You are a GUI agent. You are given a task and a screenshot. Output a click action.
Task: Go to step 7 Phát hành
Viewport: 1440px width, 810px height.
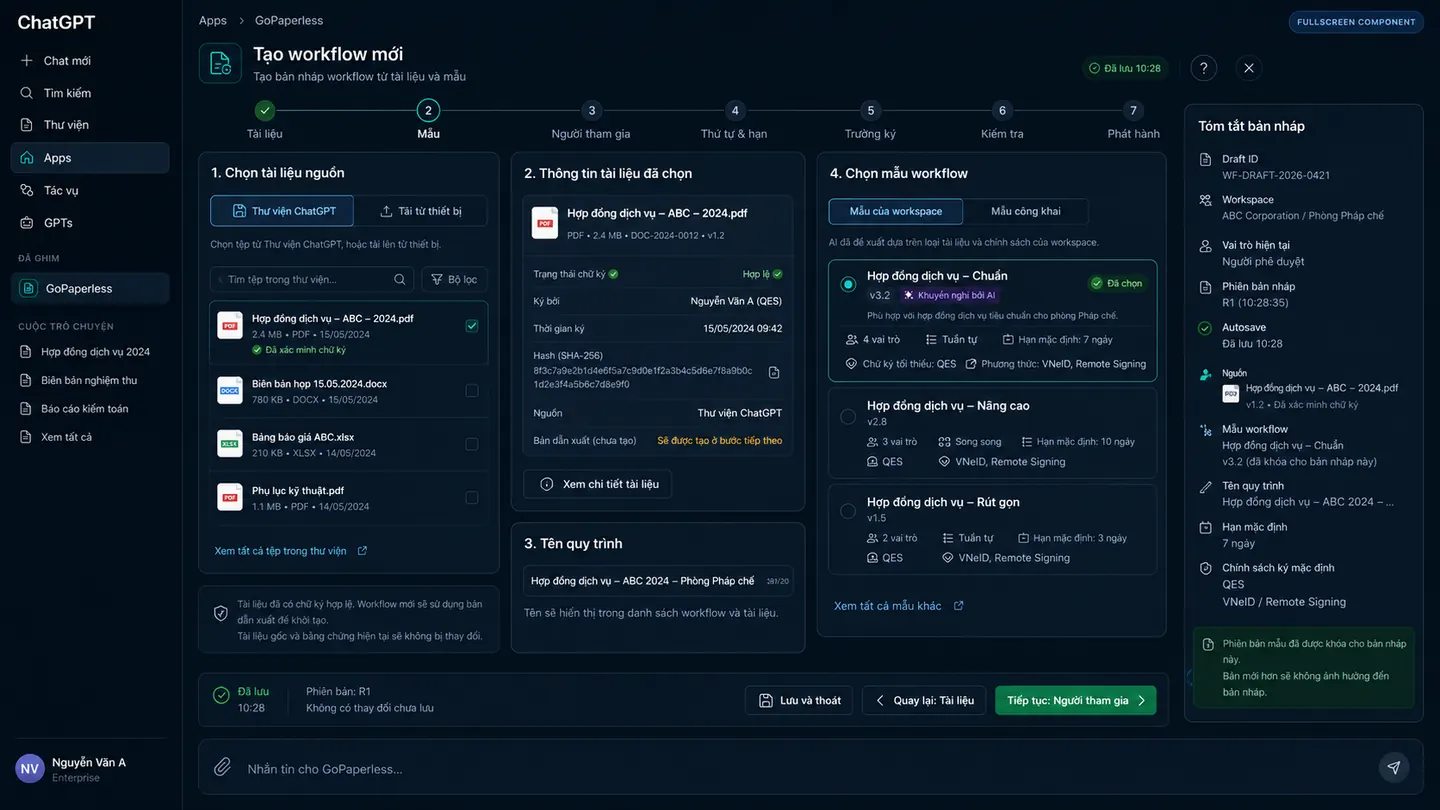tap(1133, 120)
